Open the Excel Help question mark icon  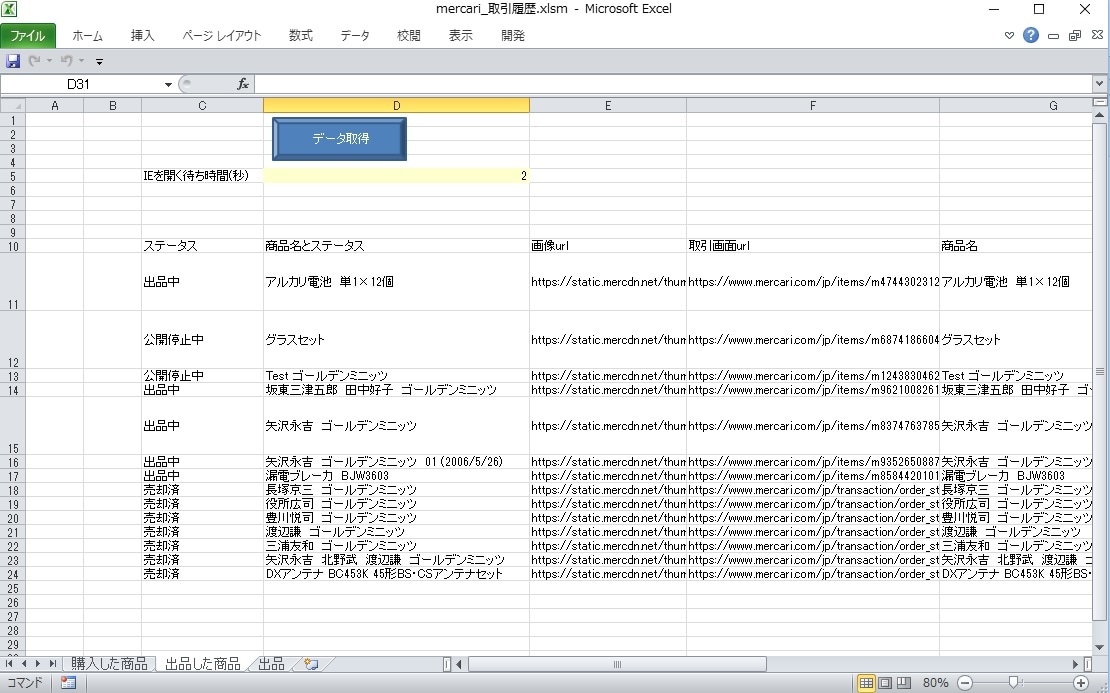coord(1031,35)
